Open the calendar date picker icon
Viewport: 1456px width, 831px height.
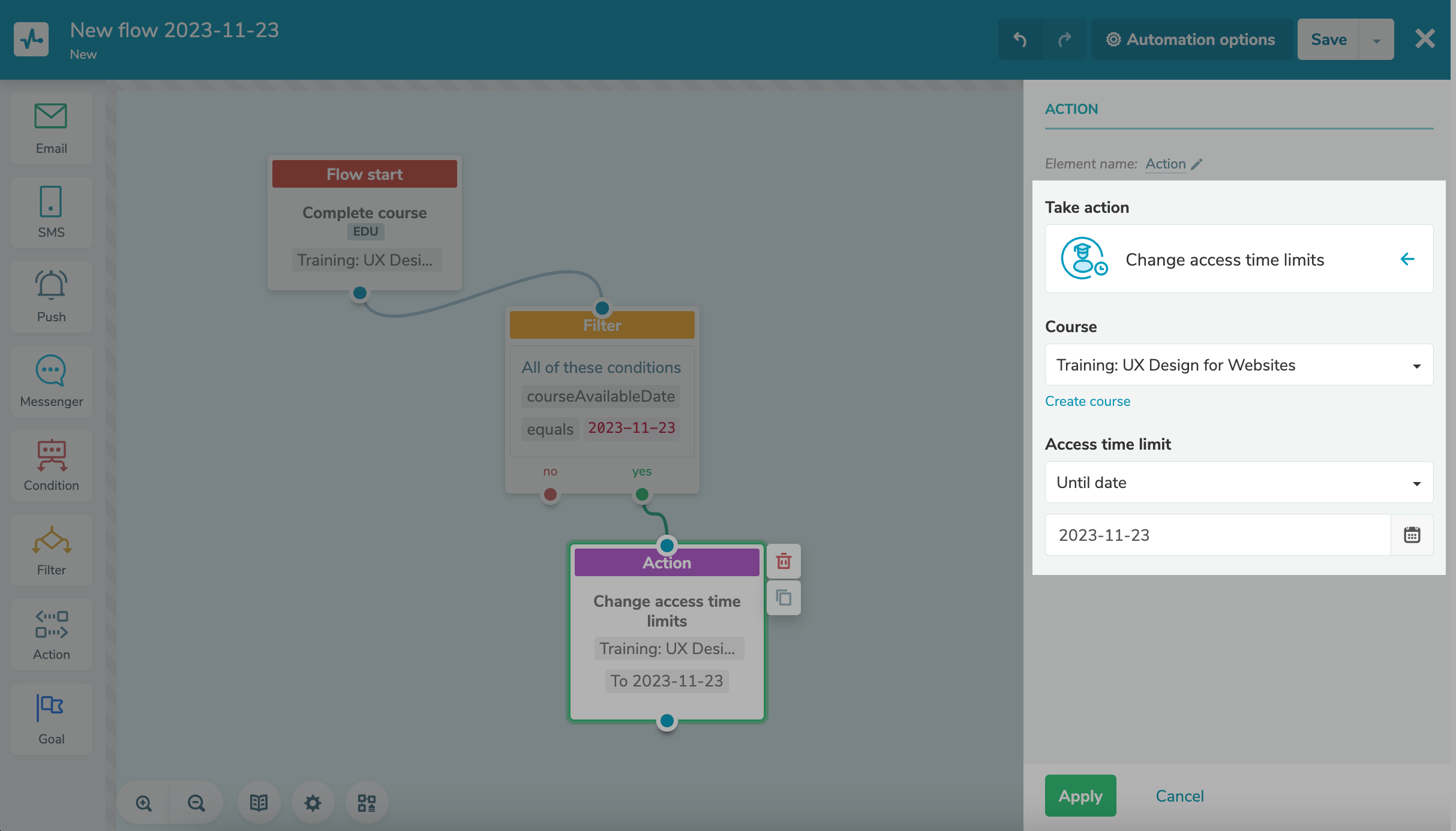[x=1412, y=535]
